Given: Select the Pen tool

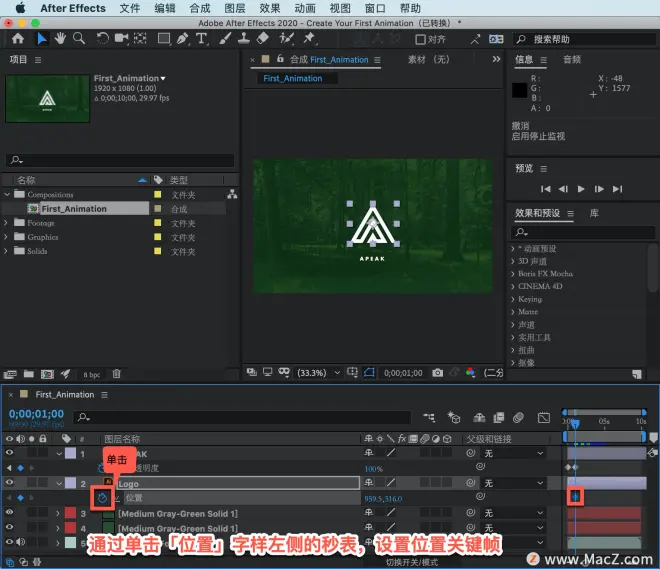Looking at the screenshot, I should (183, 38).
